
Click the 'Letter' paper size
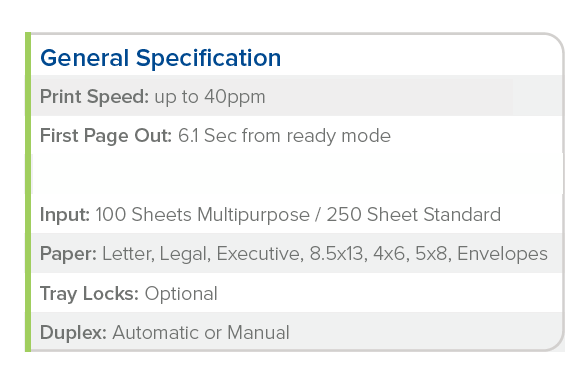pyautogui.click(x=128, y=254)
